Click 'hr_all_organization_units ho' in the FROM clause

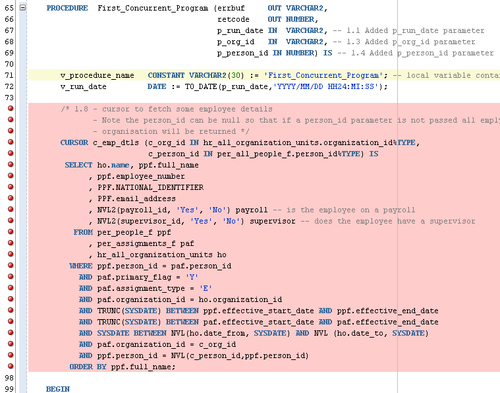pyautogui.click(x=162, y=255)
